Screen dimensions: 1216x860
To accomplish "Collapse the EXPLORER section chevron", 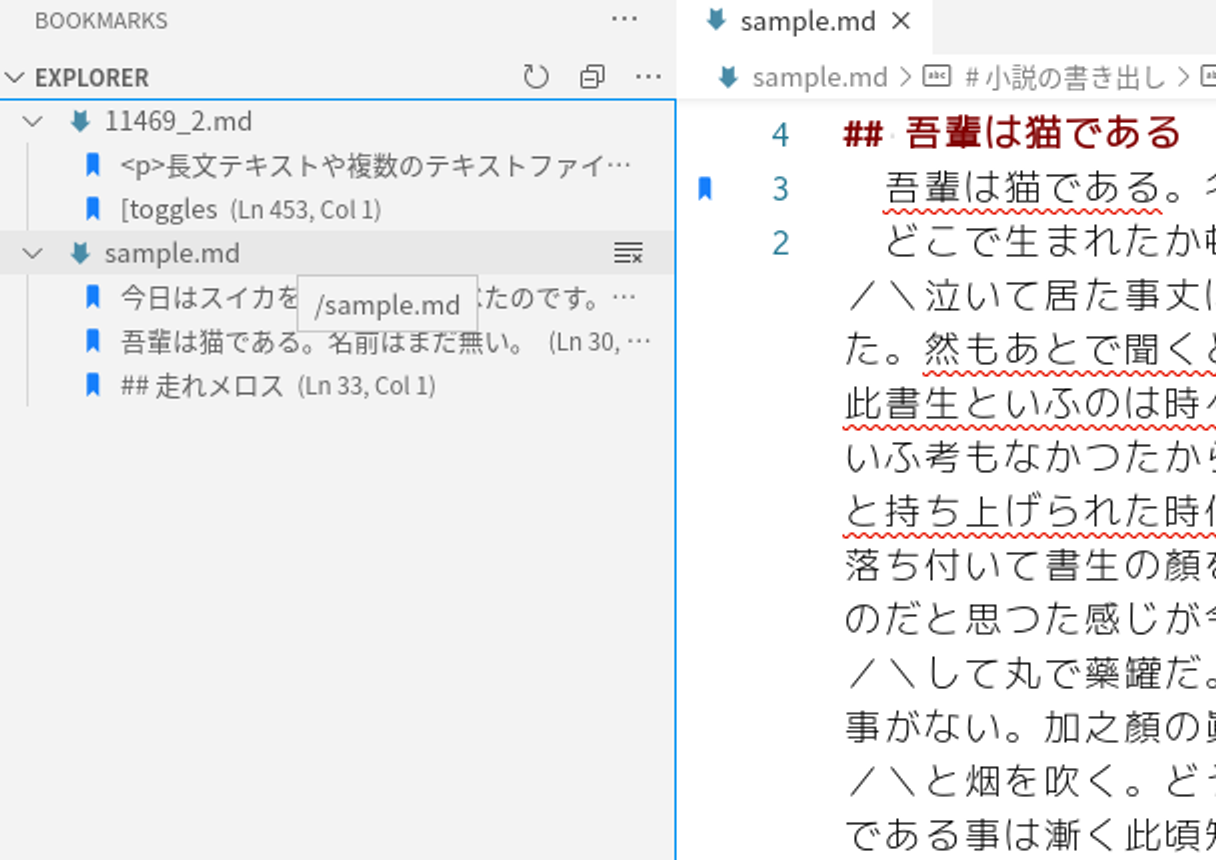I will 15,77.
